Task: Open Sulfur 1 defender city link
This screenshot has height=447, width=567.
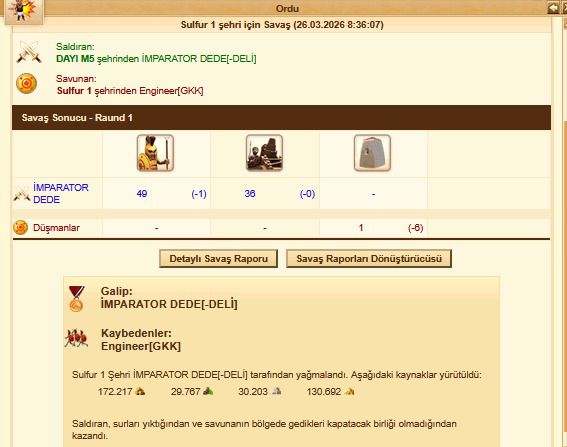Action: point(74,90)
